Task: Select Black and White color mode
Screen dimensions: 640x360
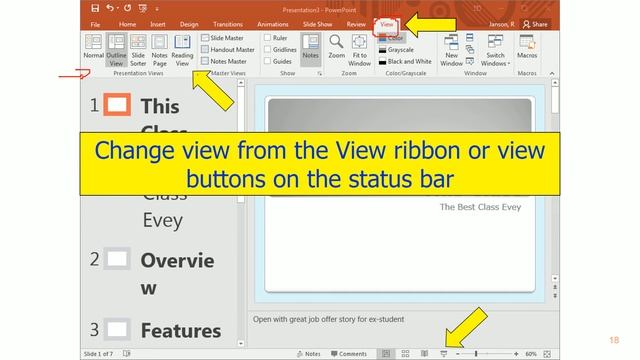Action: point(405,61)
